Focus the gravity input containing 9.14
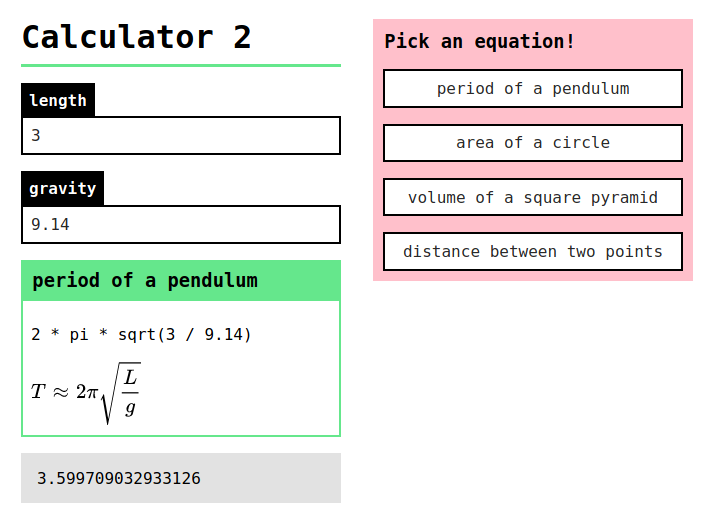 181,224
